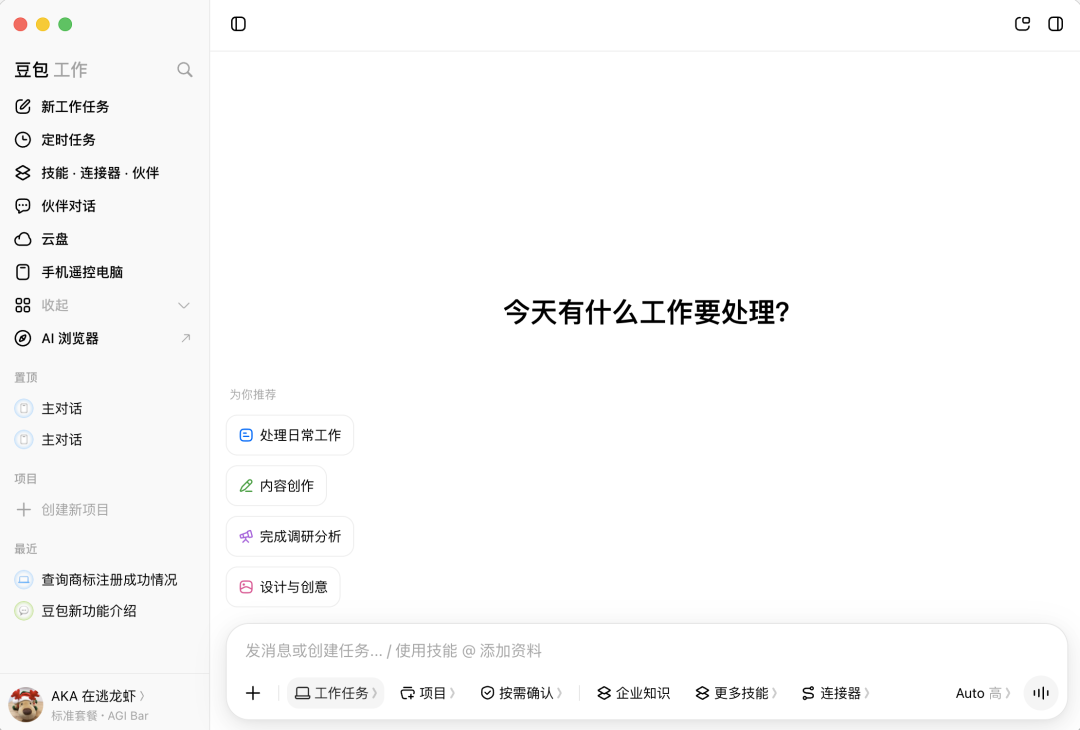Toggle the left sidebar
1080x730 pixels.
pyautogui.click(x=238, y=24)
